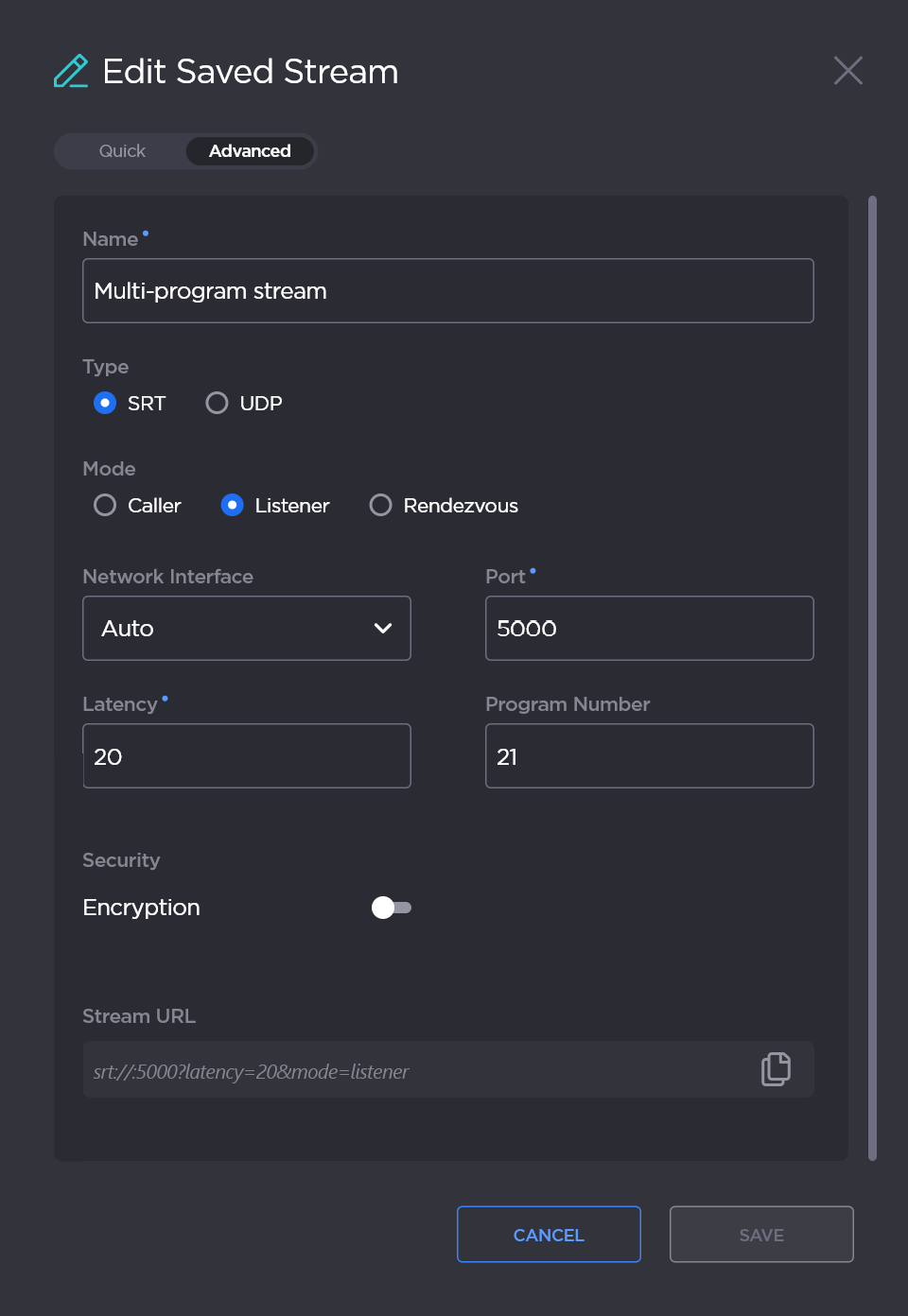Focus the Port input field
This screenshot has width=908, height=1316.
click(649, 629)
